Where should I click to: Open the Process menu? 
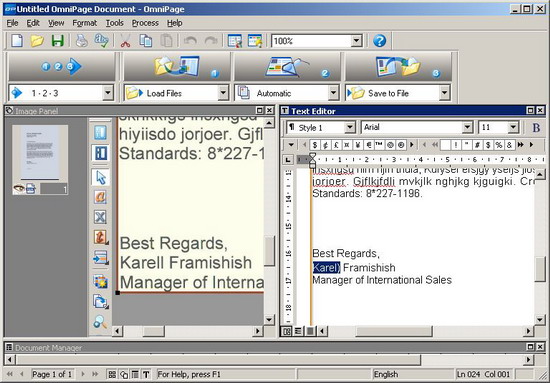pyautogui.click(x=145, y=23)
